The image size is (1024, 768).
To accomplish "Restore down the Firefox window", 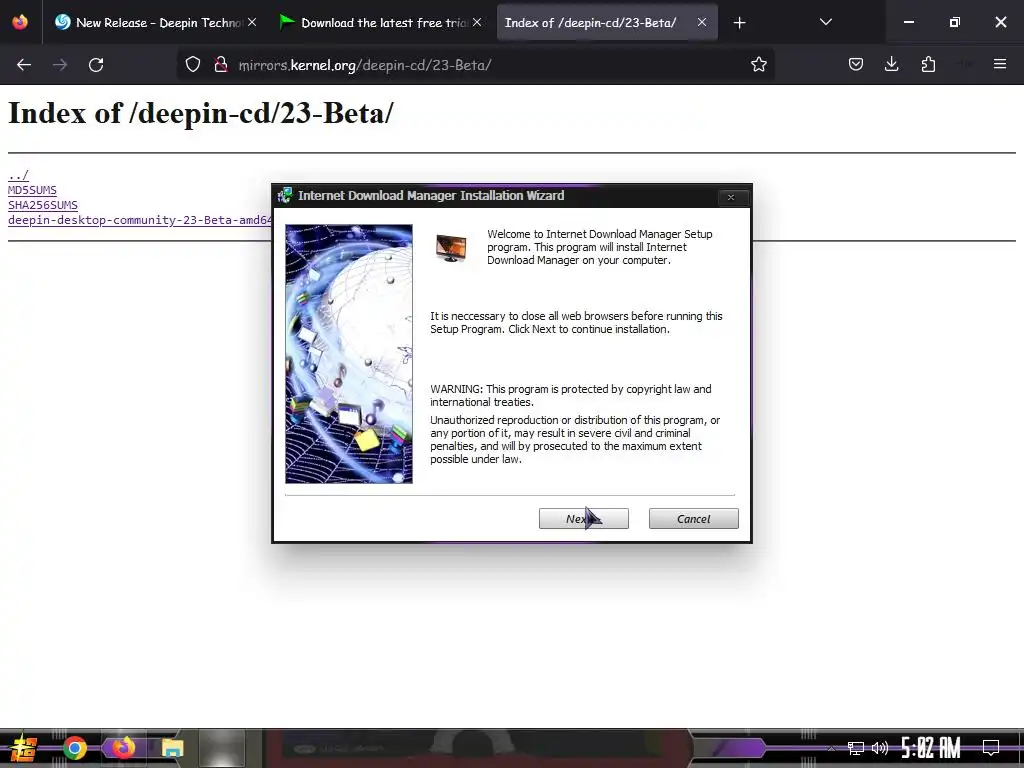I will click(x=955, y=22).
